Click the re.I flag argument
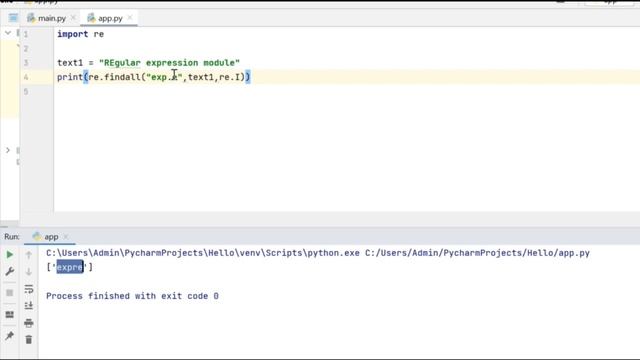 point(230,77)
